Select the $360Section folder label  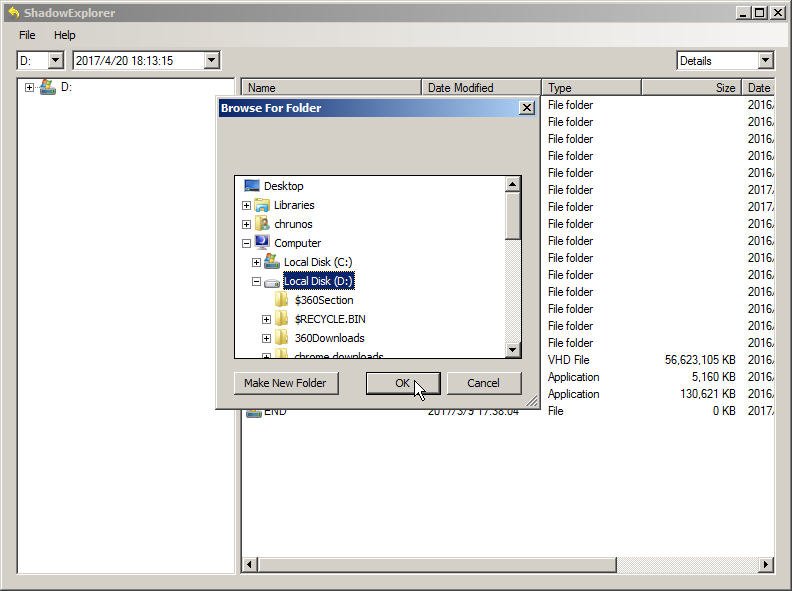point(324,300)
